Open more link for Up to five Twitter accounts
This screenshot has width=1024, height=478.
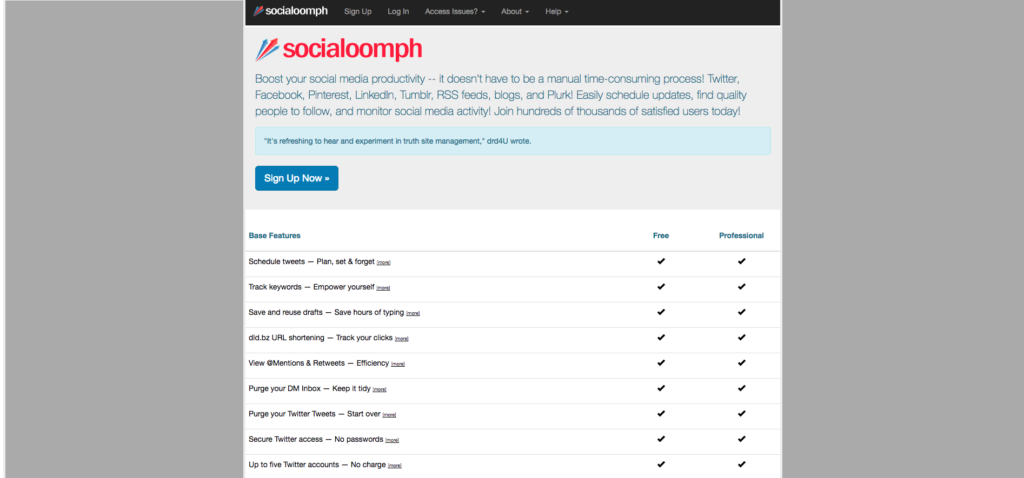coord(394,466)
